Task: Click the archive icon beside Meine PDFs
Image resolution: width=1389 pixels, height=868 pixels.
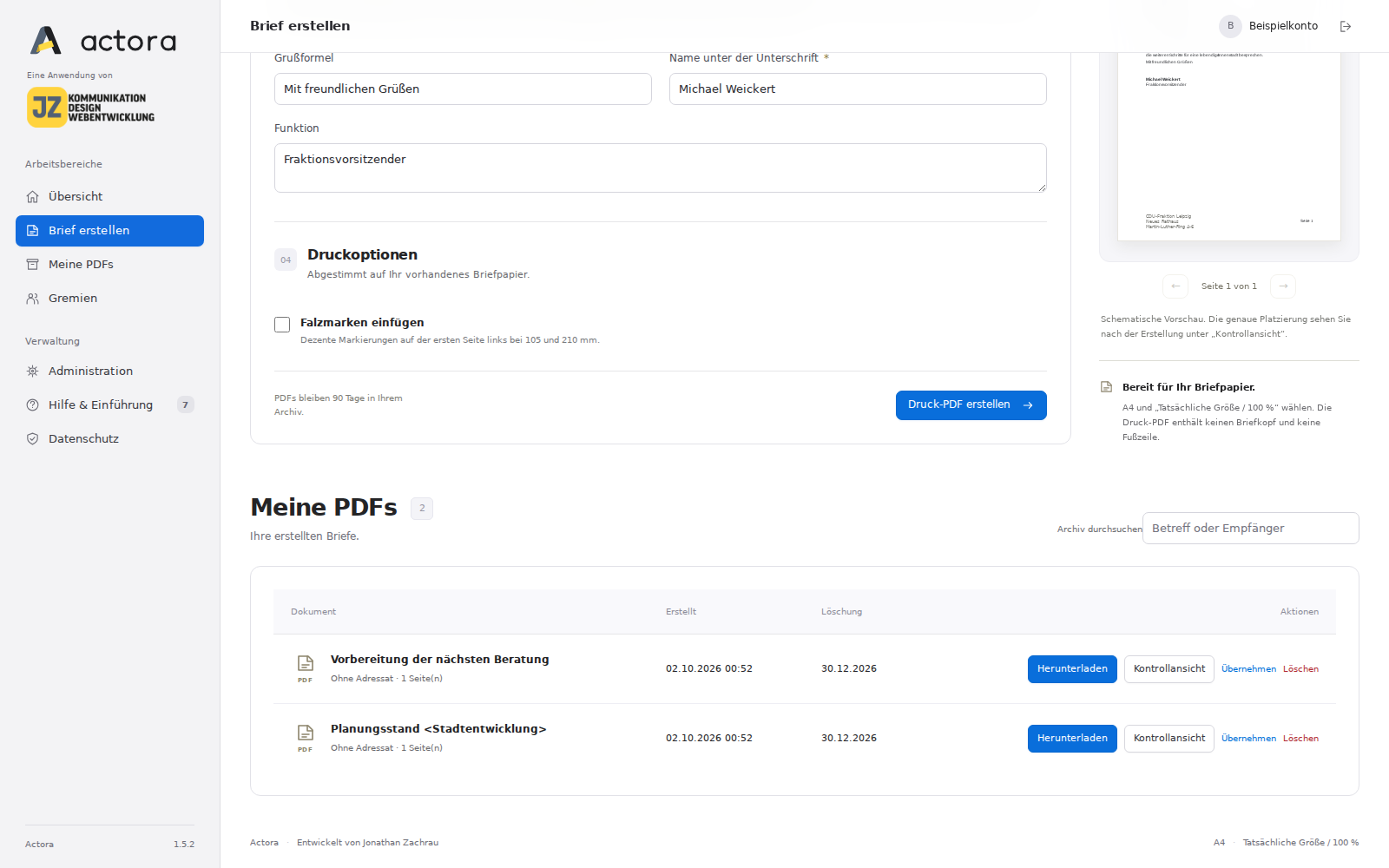Action: coord(33,265)
